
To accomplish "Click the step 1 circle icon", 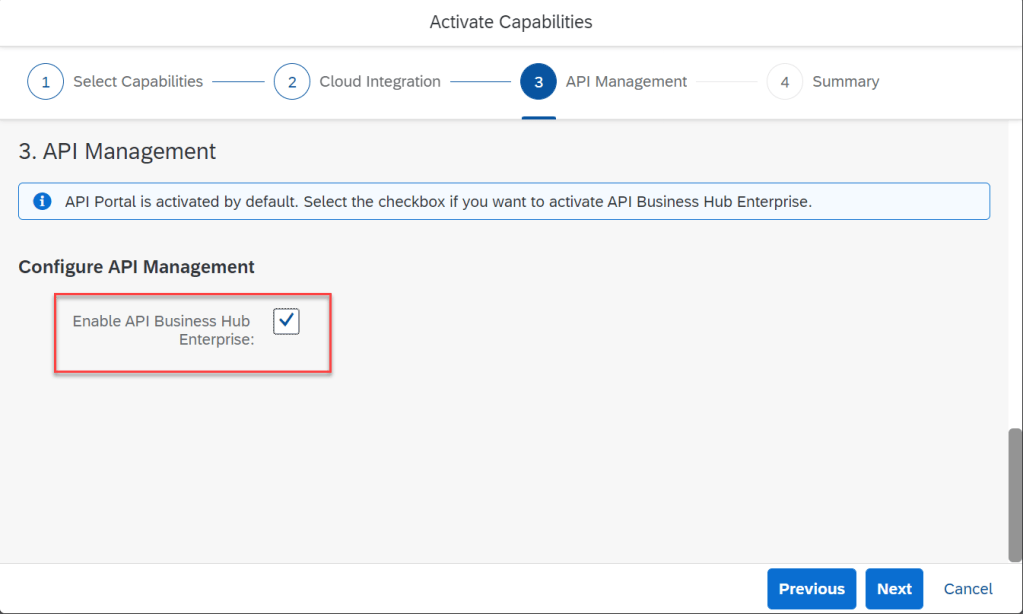I will pyautogui.click(x=46, y=82).
